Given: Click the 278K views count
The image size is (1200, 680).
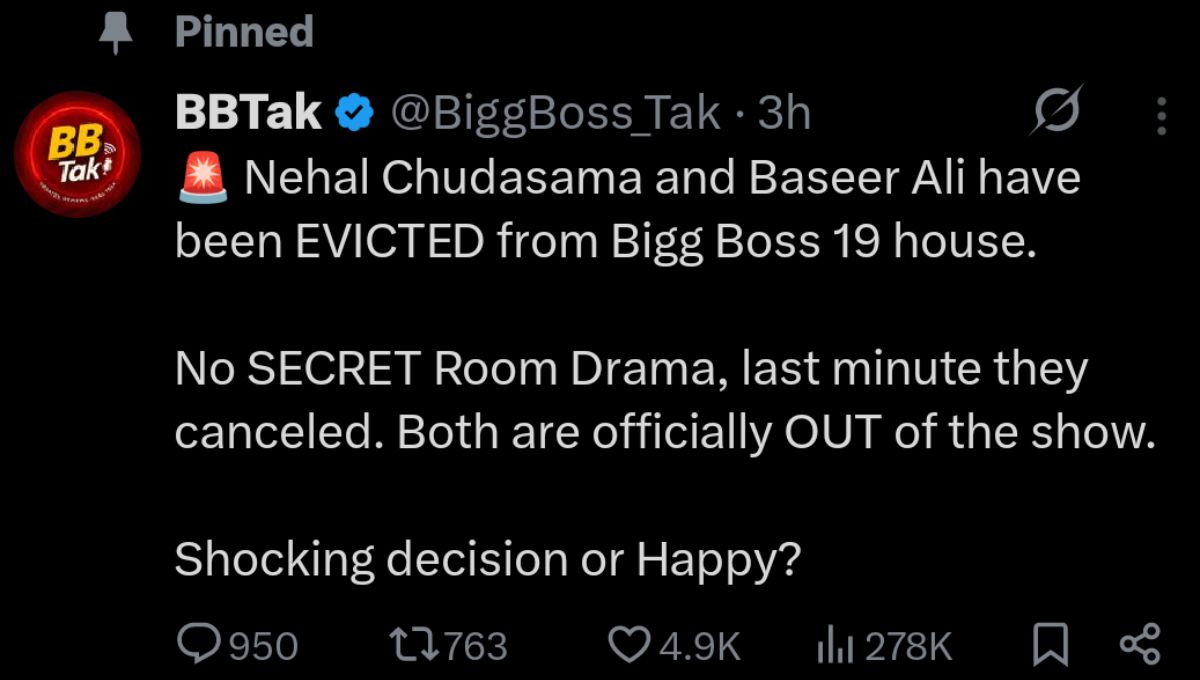Looking at the screenshot, I should click(908, 646).
